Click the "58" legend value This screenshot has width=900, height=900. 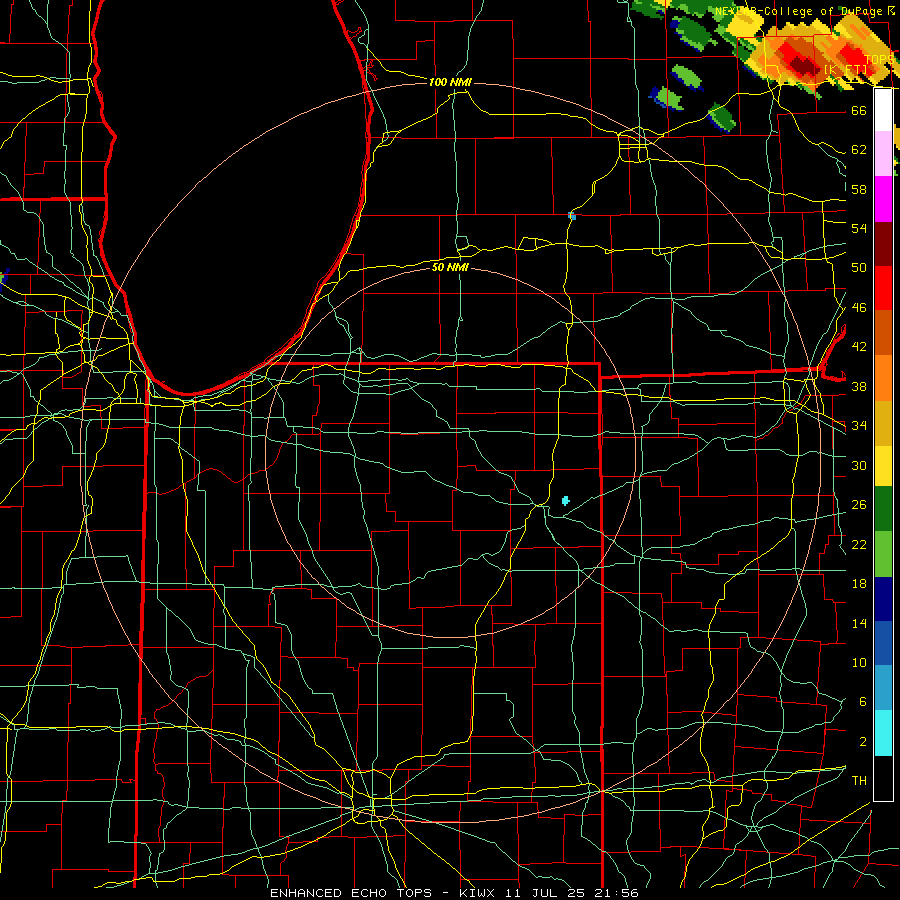(x=859, y=189)
